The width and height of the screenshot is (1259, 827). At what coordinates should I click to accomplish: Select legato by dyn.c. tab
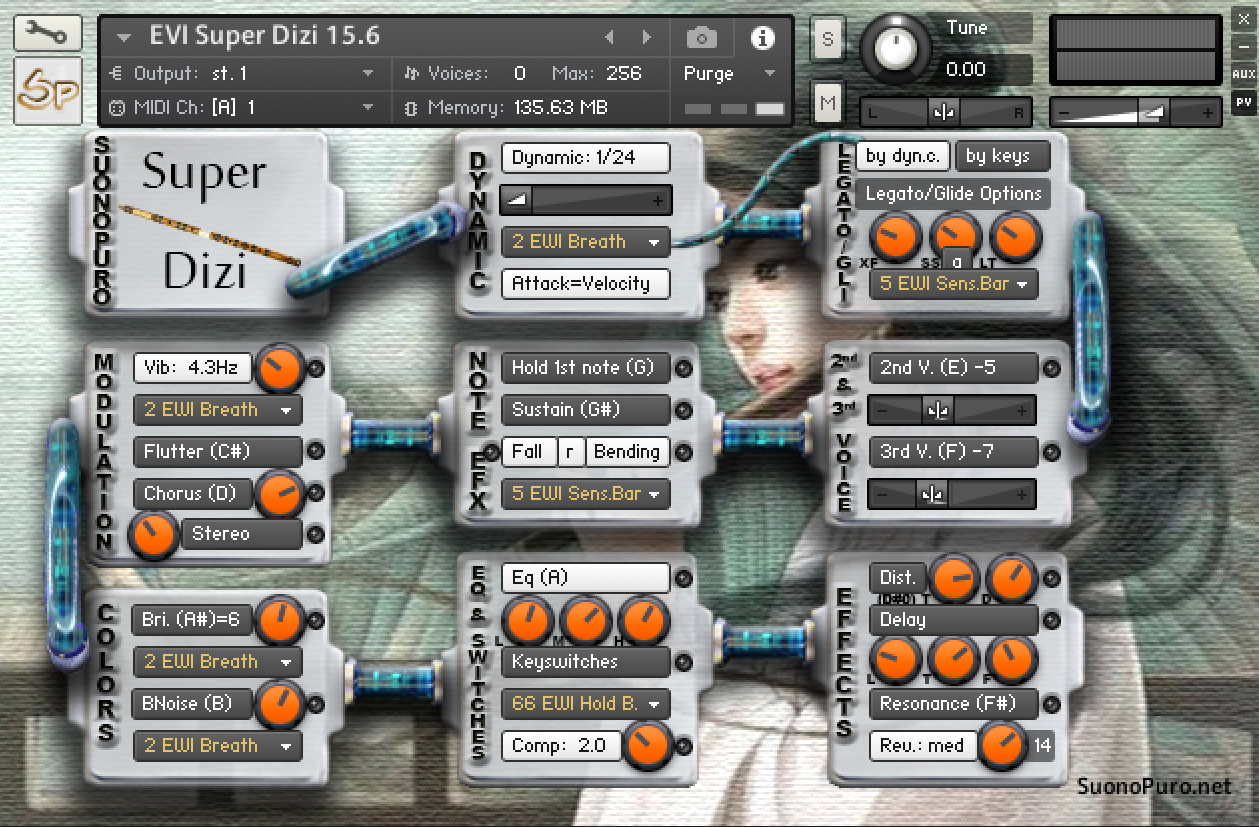[x=904, y=156]
